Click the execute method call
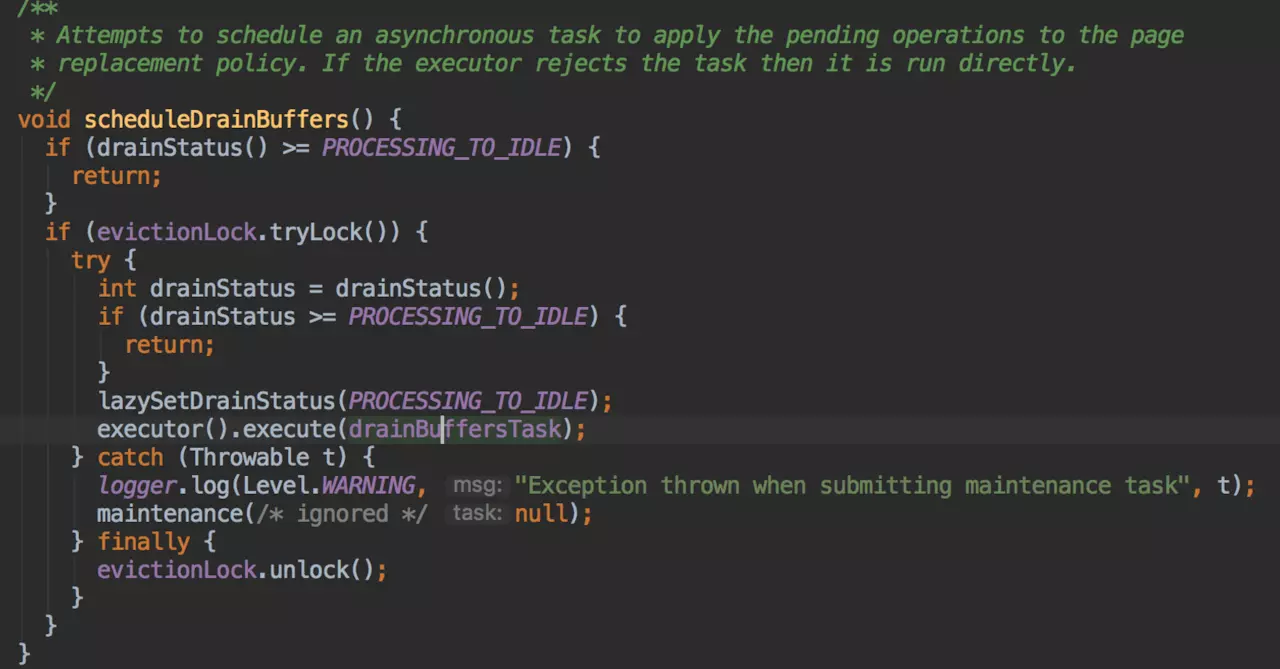1280x669 pixels. coord(289,429)
